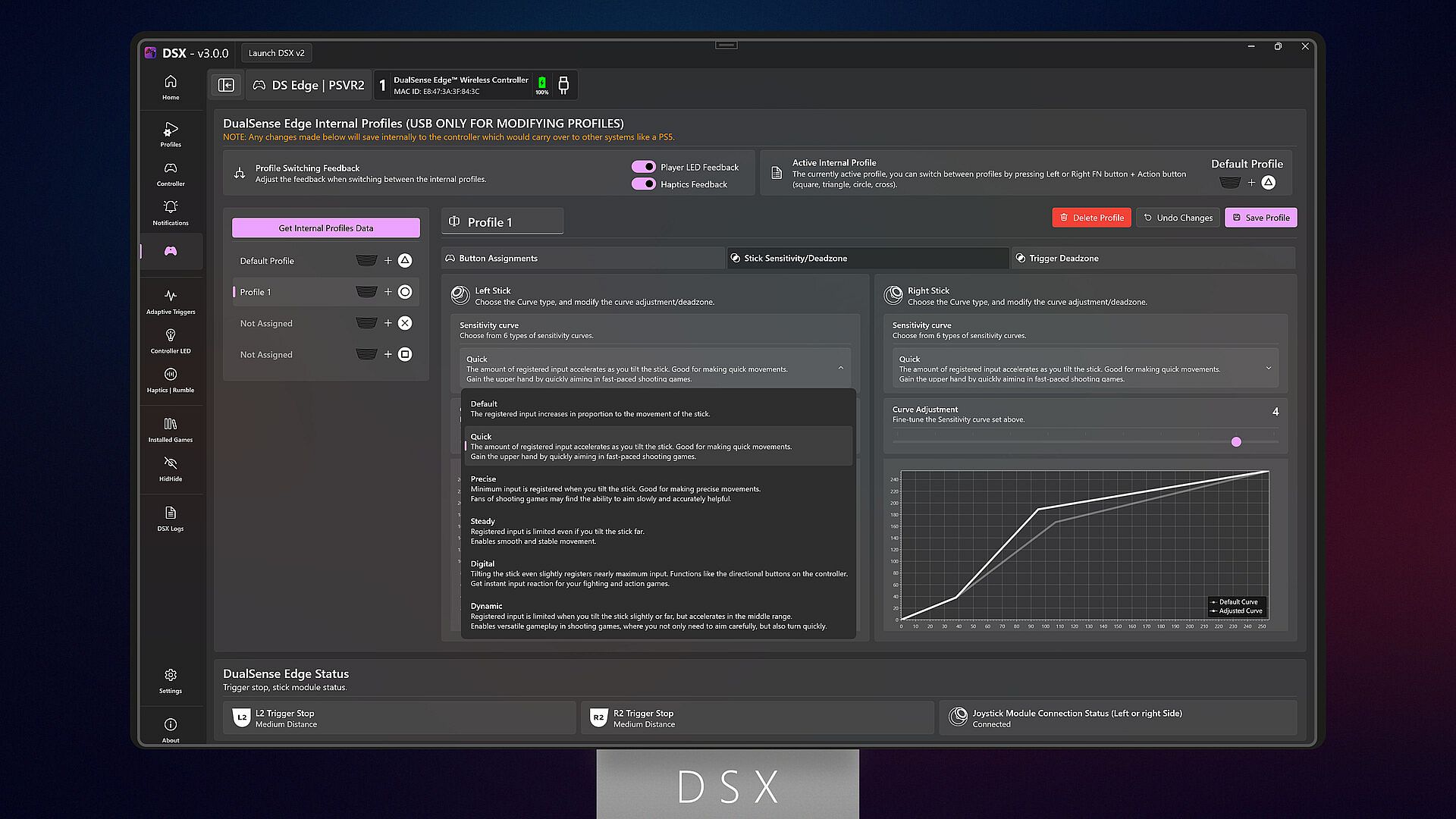Open Installed Games library icon
The image size is (1456, 819).
pos(171,429)
